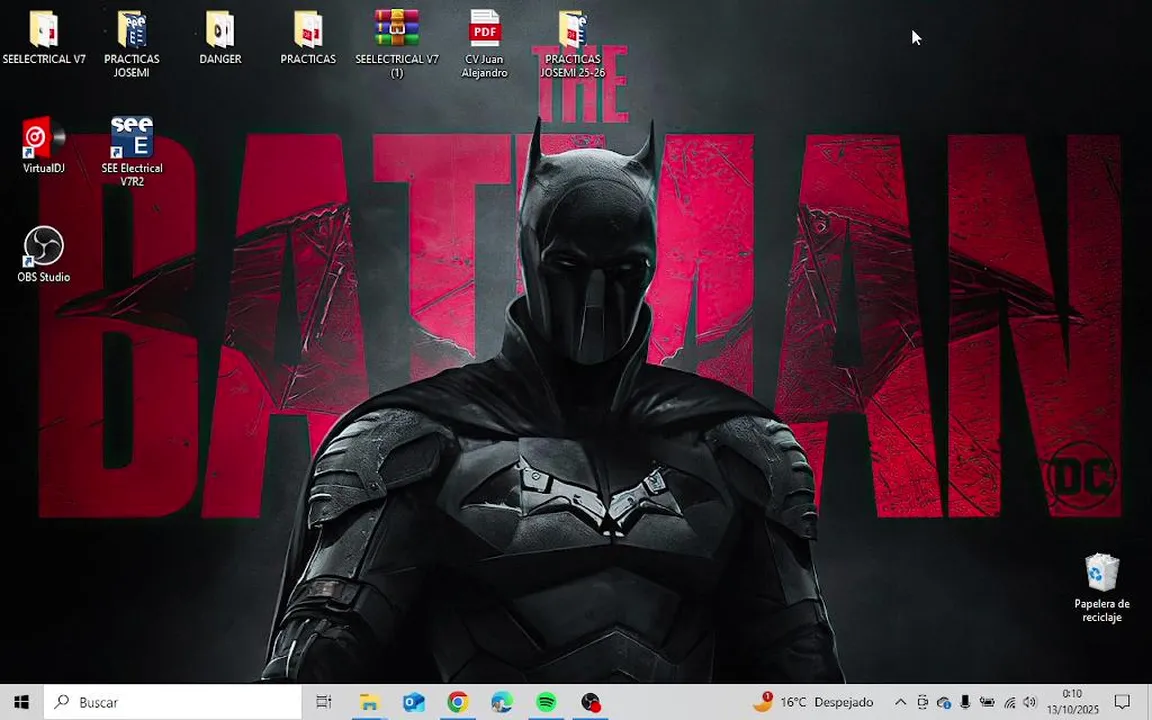Open the OneDrive cloud tray icon
1152x720 pixels.
(x=944, y=702)
